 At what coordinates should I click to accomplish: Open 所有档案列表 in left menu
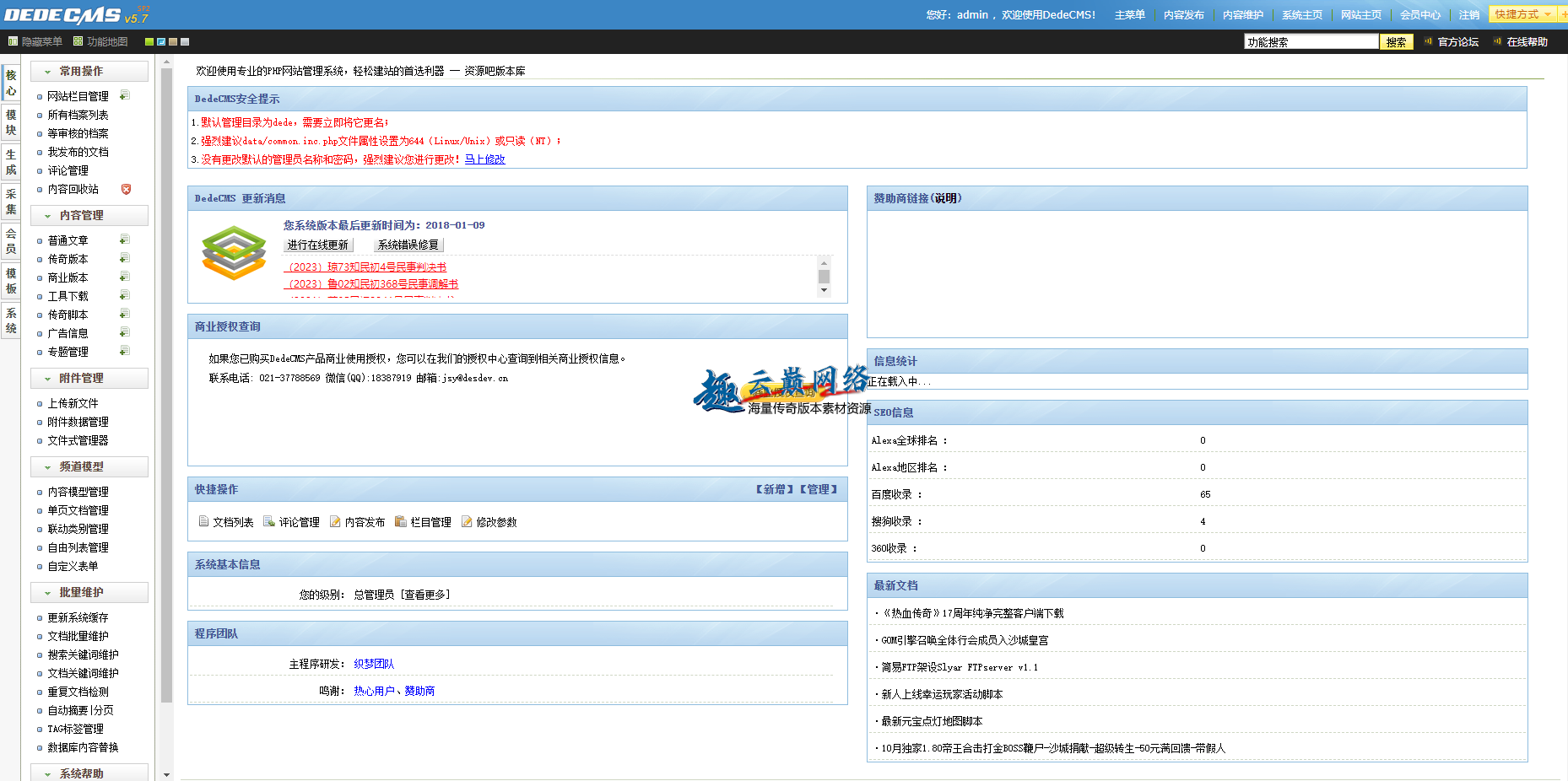click(x=78, y=115)
